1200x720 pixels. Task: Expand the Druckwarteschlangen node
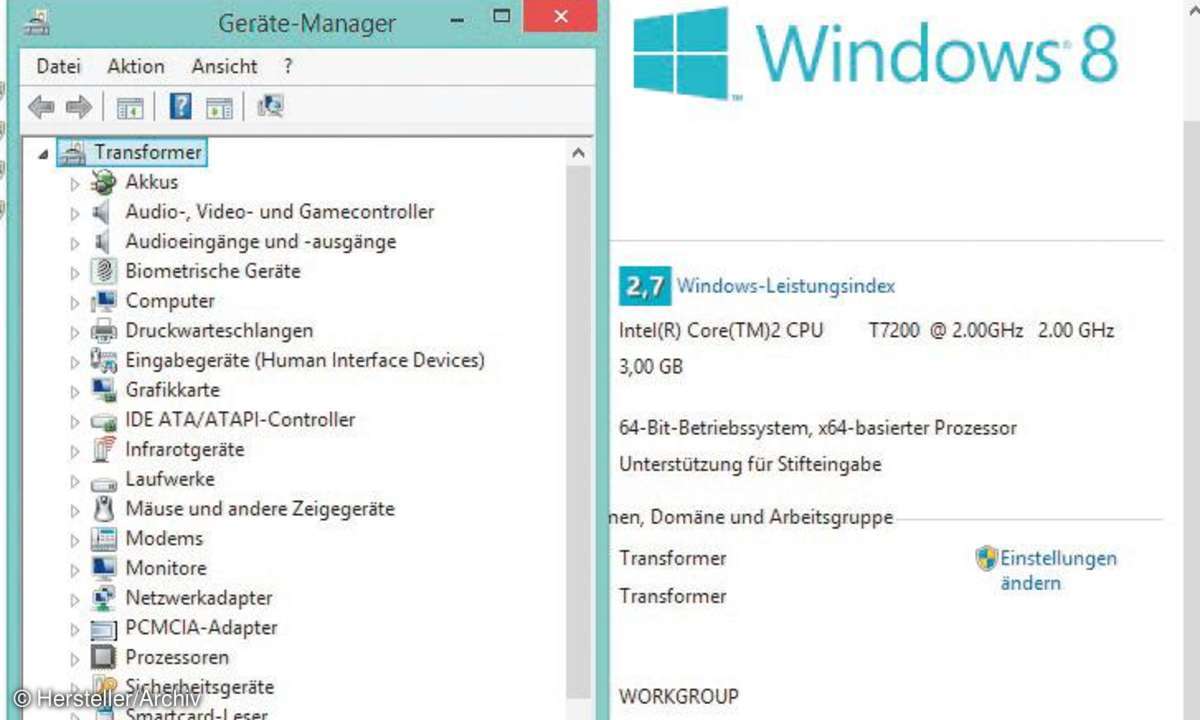tap(75, 332)
